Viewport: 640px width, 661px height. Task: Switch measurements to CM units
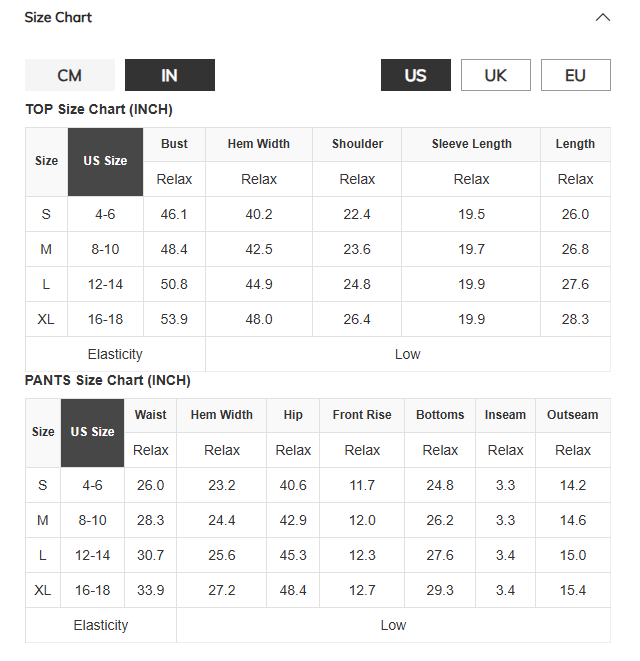point(70,75)
